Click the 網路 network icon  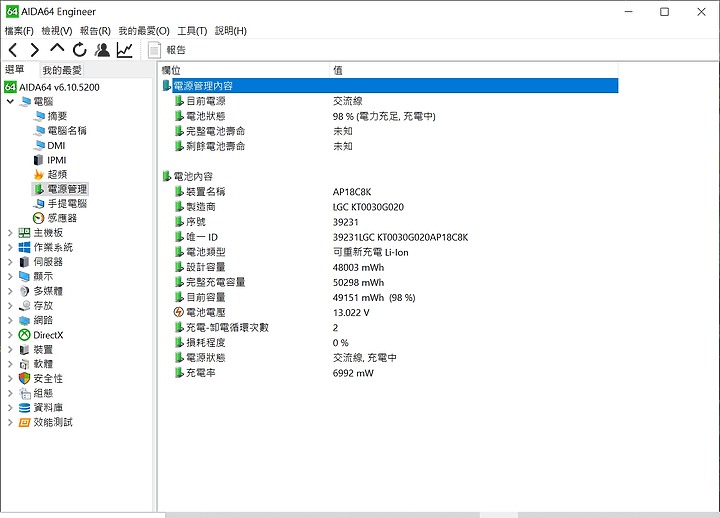click(24, 321)
